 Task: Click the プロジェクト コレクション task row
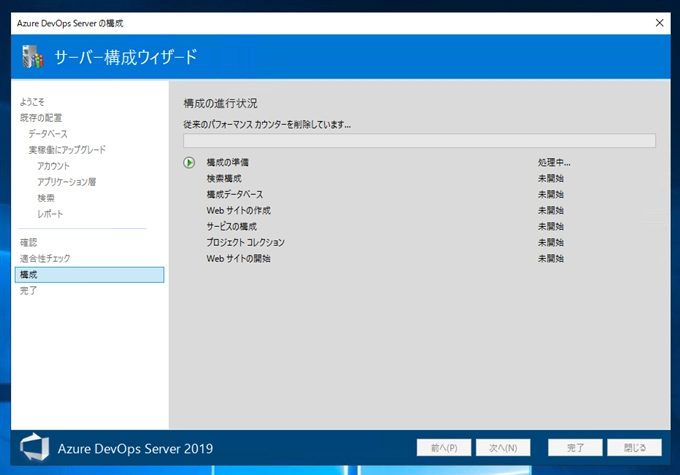click(x=245, y=243)
